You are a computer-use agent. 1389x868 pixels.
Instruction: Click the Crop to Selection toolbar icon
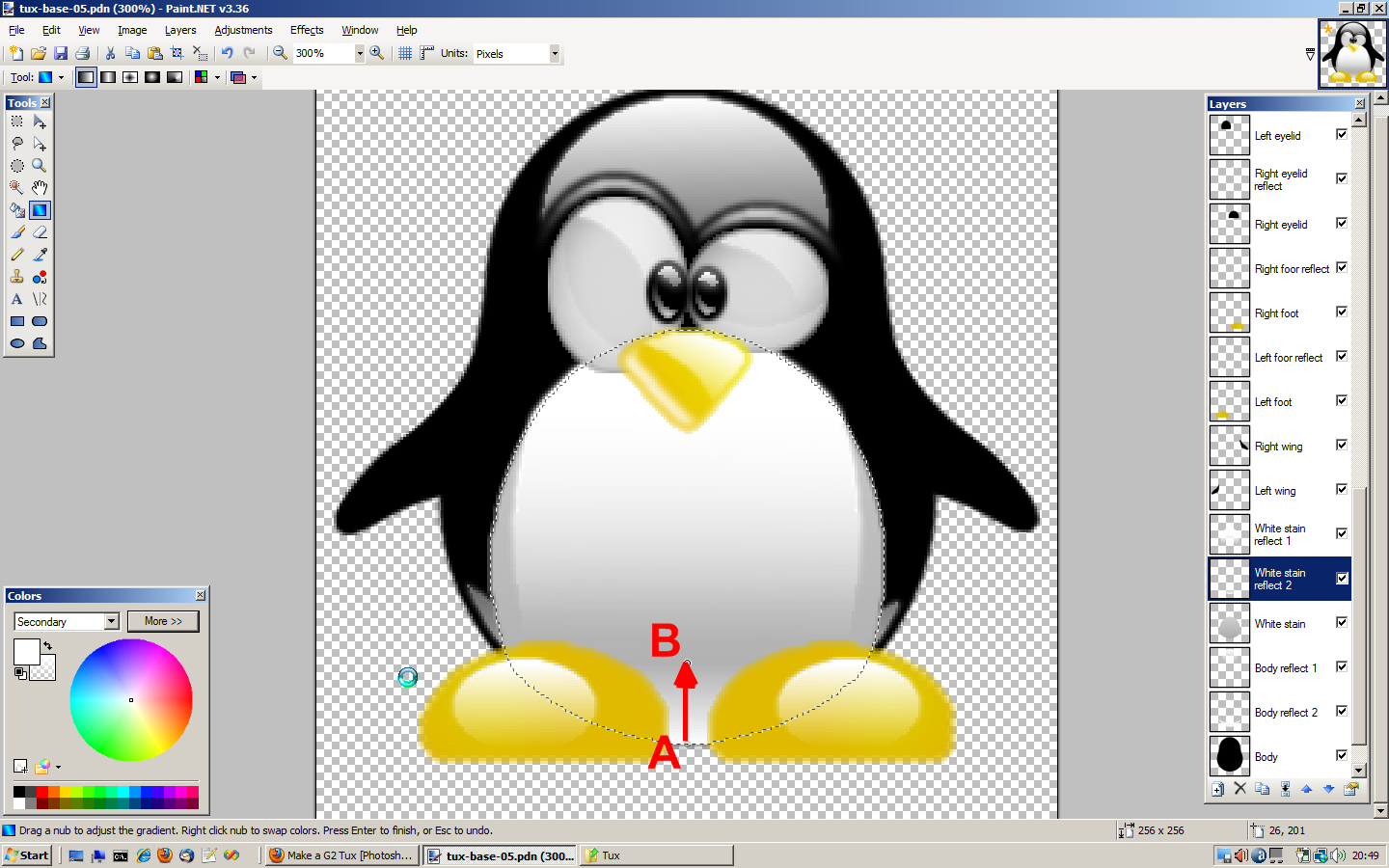[177, 53]
